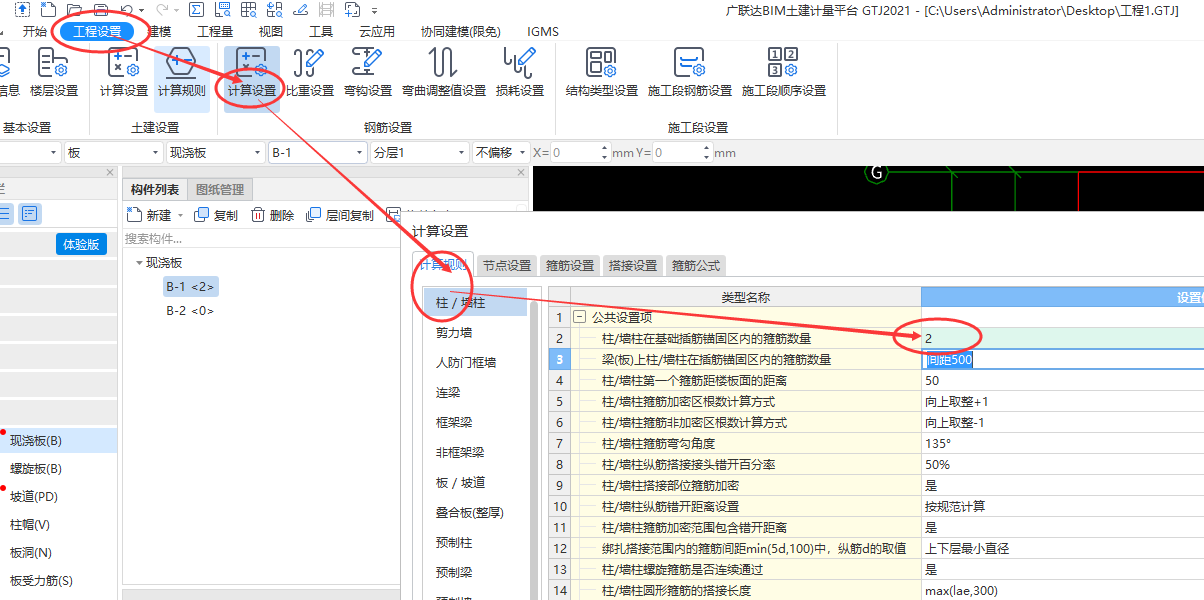
Task: Collapse the 公共设置项 group in table
Action: (578, 317)
